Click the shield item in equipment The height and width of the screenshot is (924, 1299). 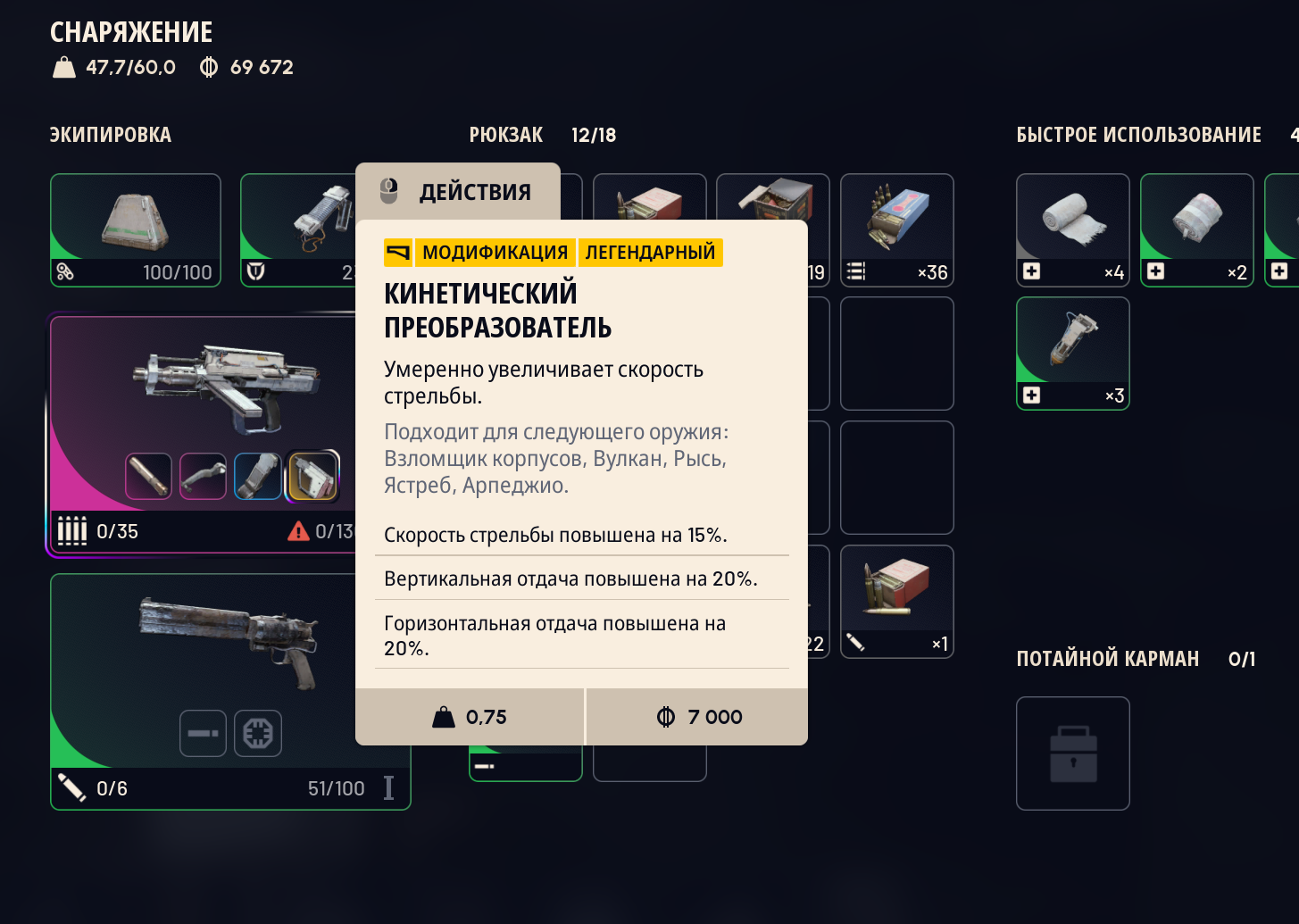click(x=298, y=230)
